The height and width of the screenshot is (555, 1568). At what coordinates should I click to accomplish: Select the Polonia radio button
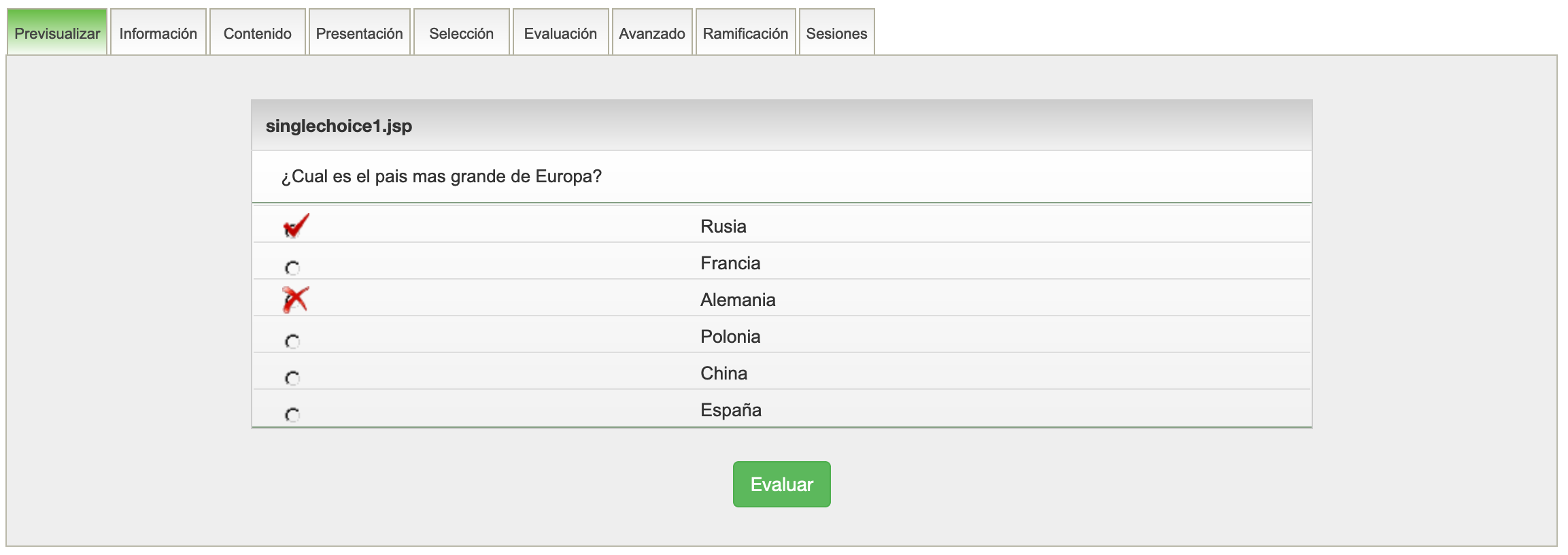click(292, 341)
